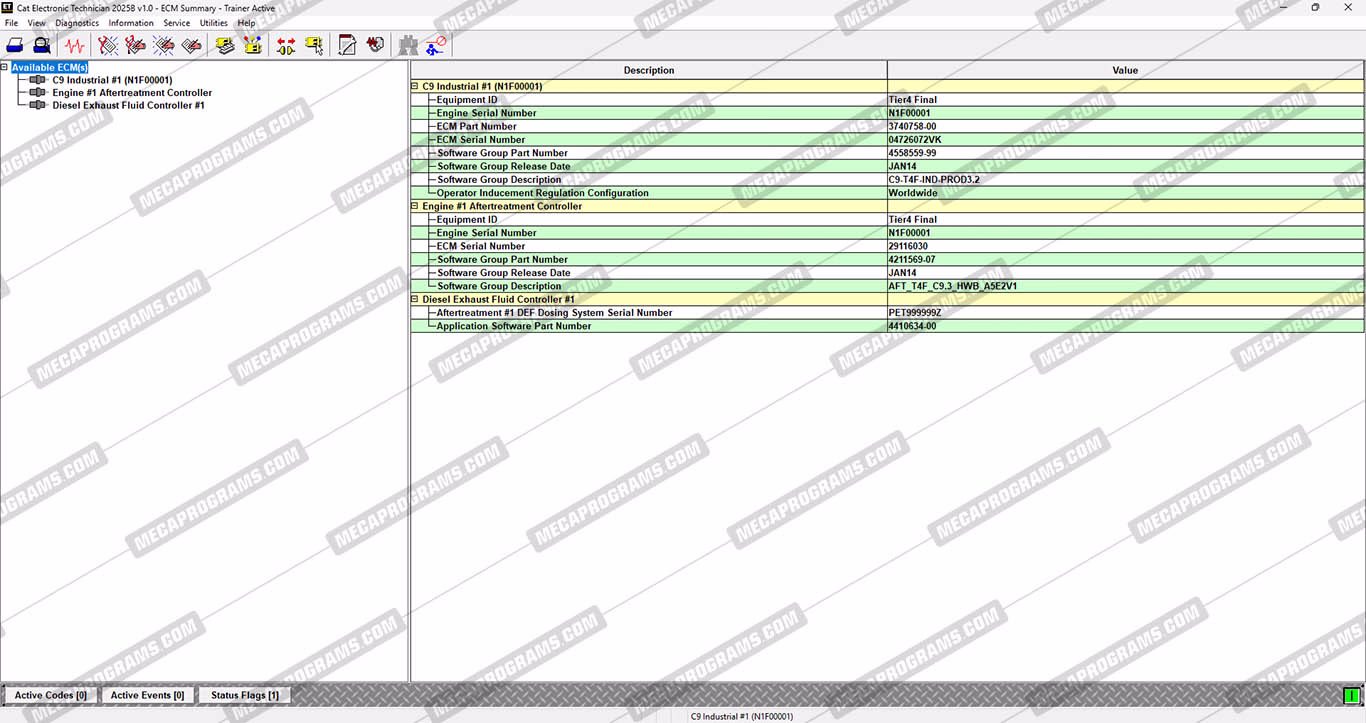Click Software Group Part Number 4558559-99
This screenshot has height=723, width=1366.
click(912, 153)
